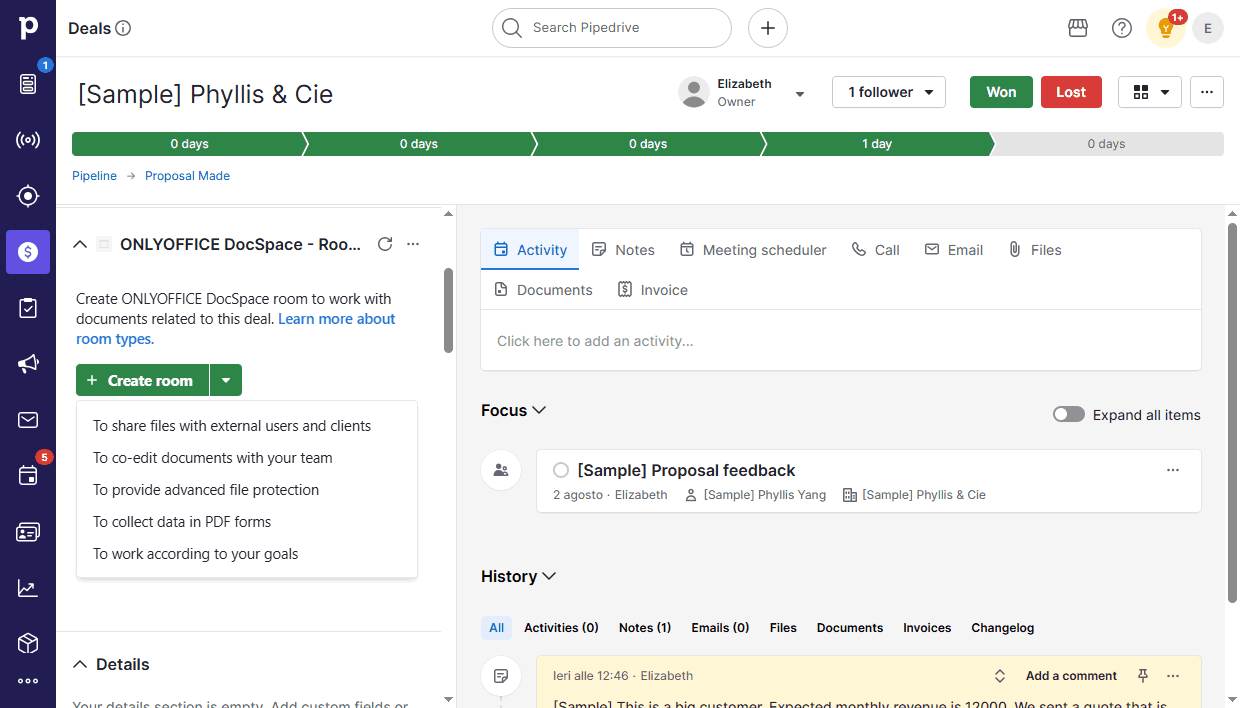Click the 1 day pipeline stage segment
This screenshot has height=708, width=1240.
(x=877, y=144)
